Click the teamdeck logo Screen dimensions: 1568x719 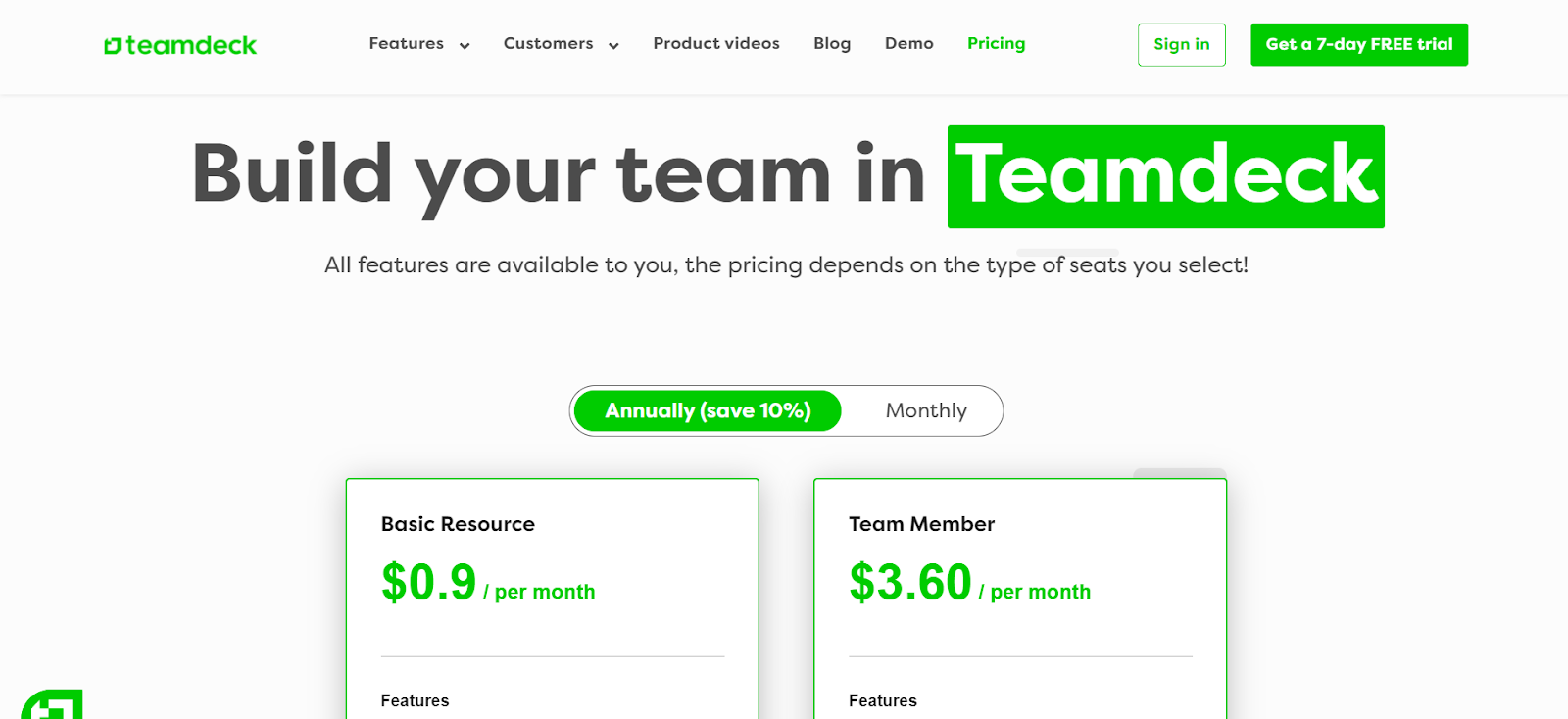(x=180, y=45)
